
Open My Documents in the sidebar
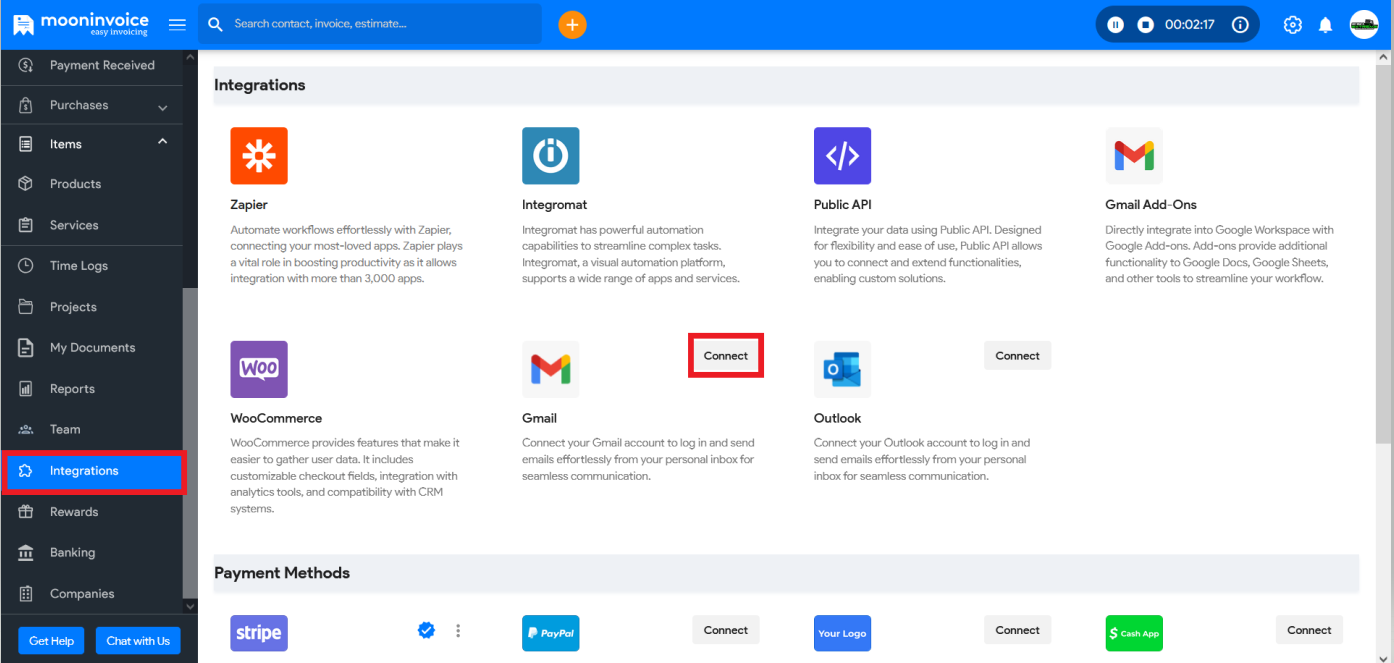point(91,348)
